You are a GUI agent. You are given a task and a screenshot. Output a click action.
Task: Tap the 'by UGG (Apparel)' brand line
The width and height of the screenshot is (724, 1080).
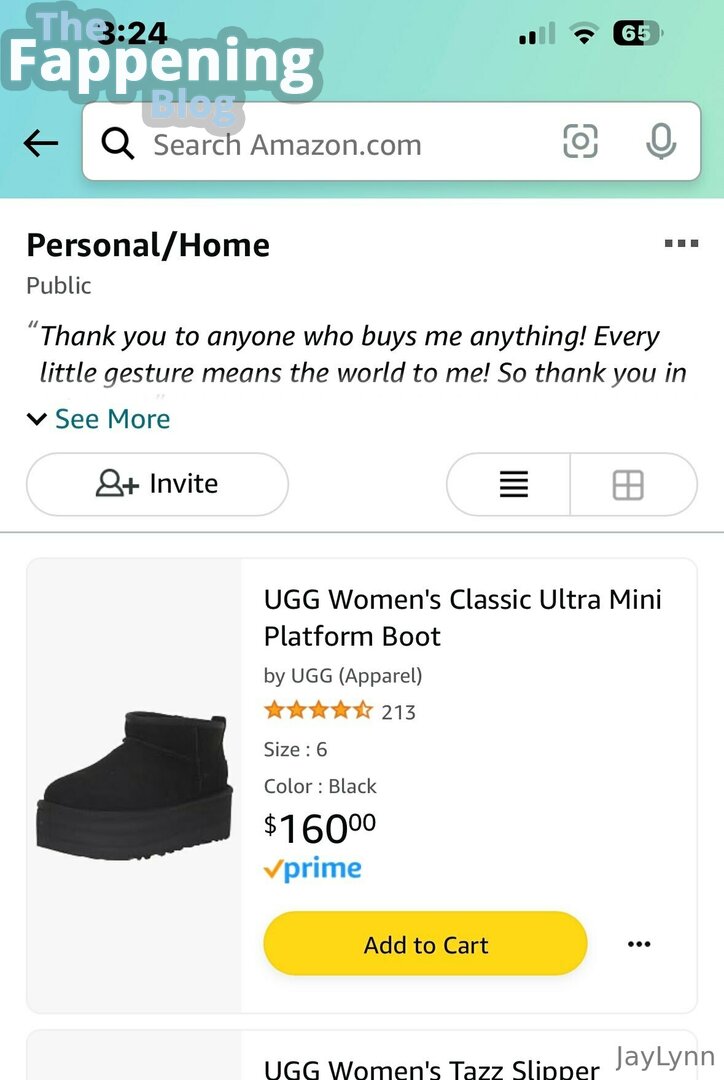click(343, 676)
